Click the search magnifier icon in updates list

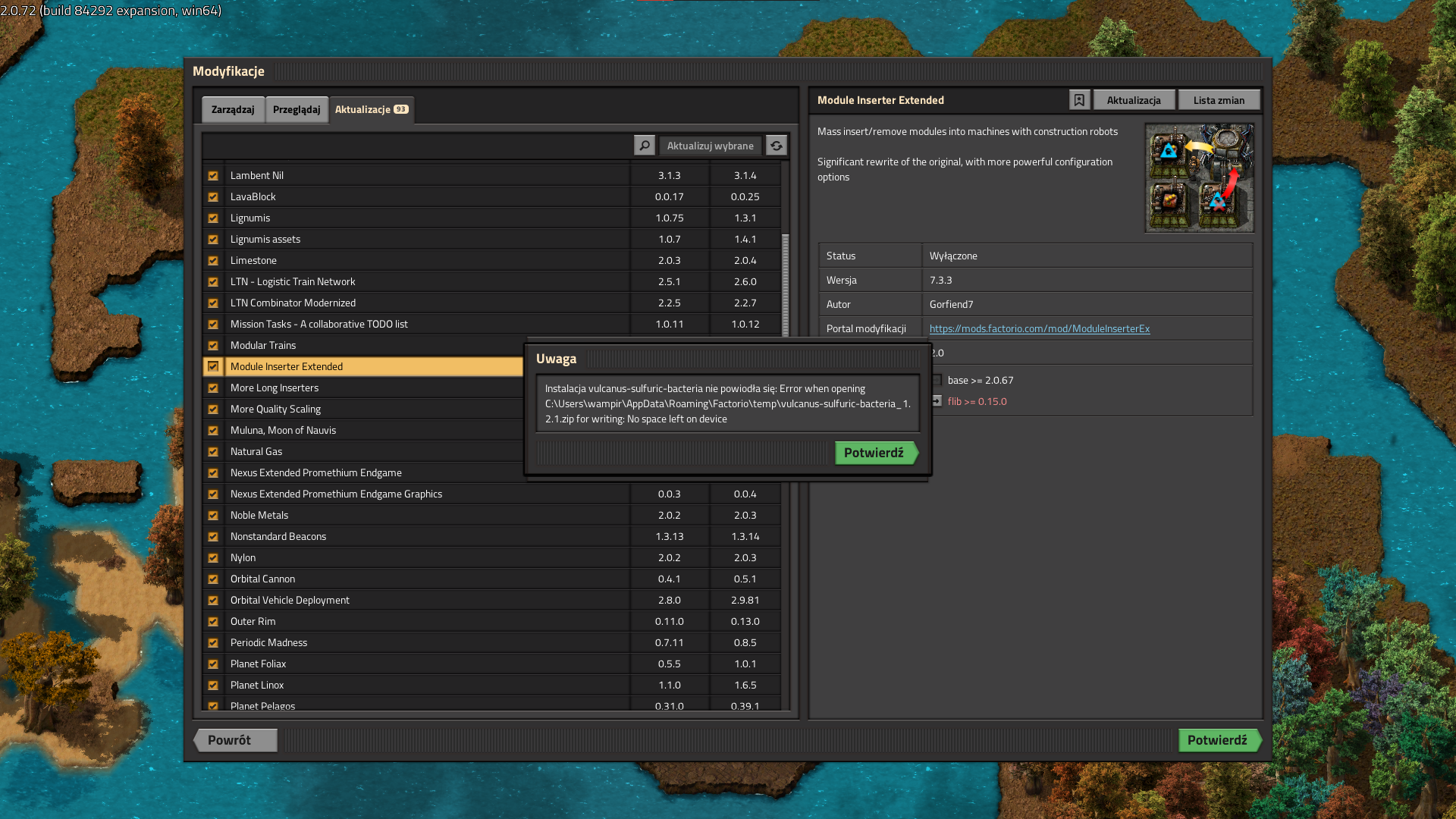(x=644, y=146)
